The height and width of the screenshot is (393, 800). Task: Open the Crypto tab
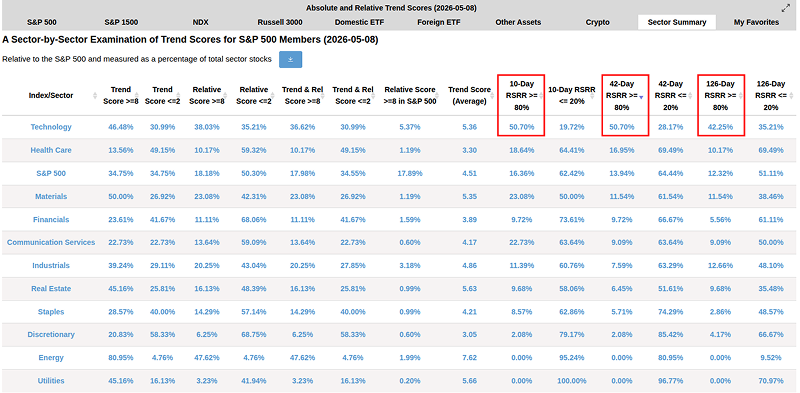597,22
